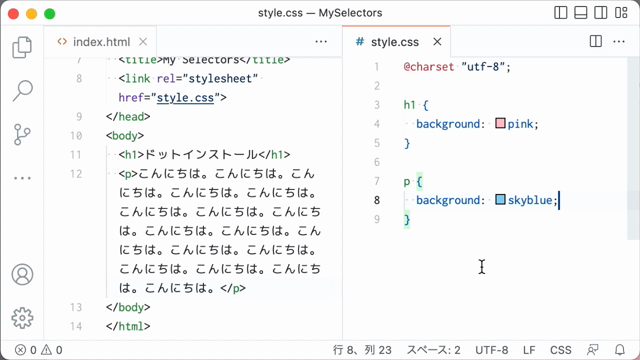Customize layout icon in title bar

[621, 13]
